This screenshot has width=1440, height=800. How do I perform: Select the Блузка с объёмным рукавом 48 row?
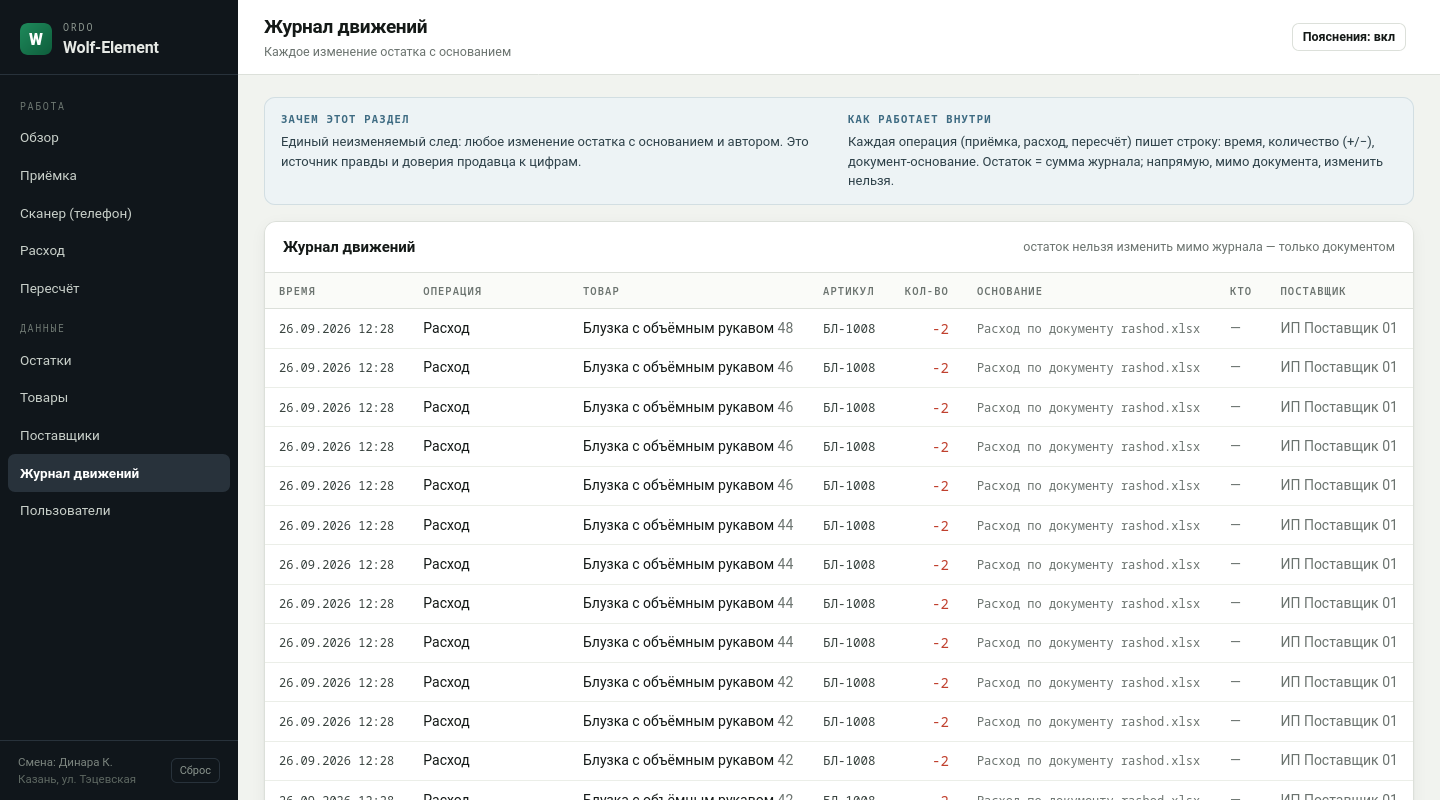(x=839, y=328)
